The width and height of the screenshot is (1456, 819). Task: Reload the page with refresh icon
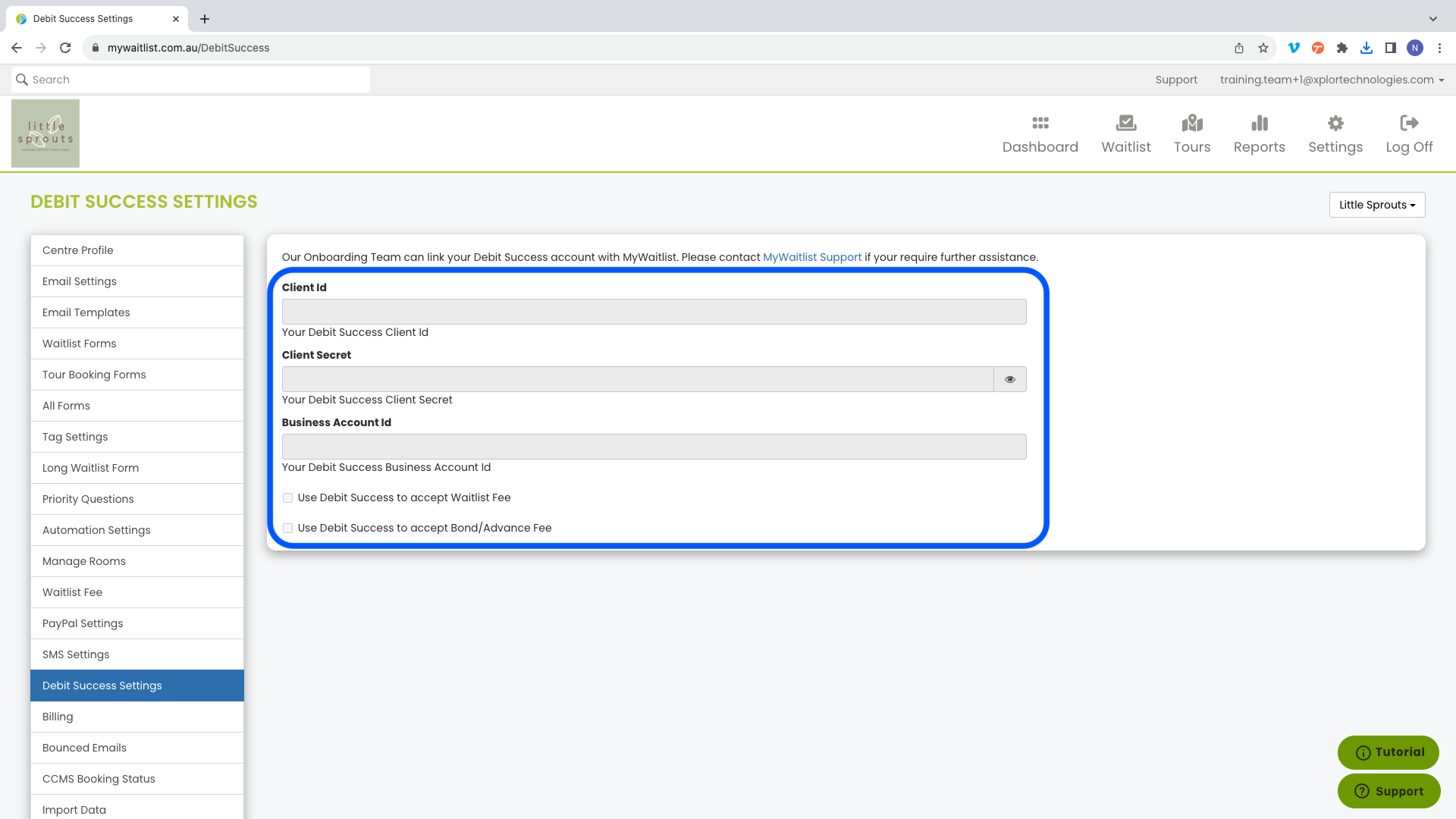(x=65, y=48)
